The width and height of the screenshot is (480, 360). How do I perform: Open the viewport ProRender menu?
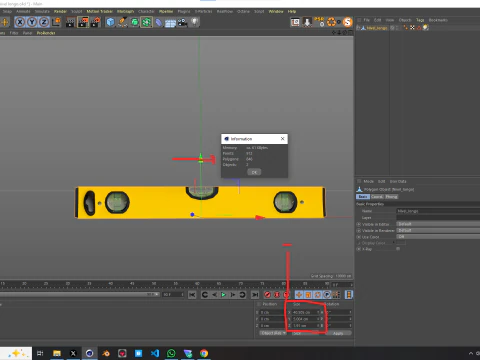click(x=46, y=33)
